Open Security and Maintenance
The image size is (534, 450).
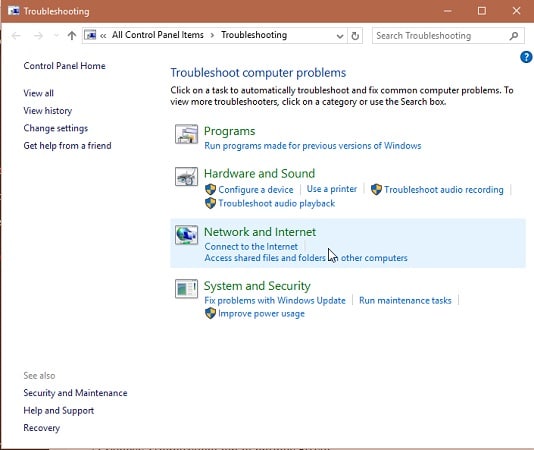coord(75,393)
